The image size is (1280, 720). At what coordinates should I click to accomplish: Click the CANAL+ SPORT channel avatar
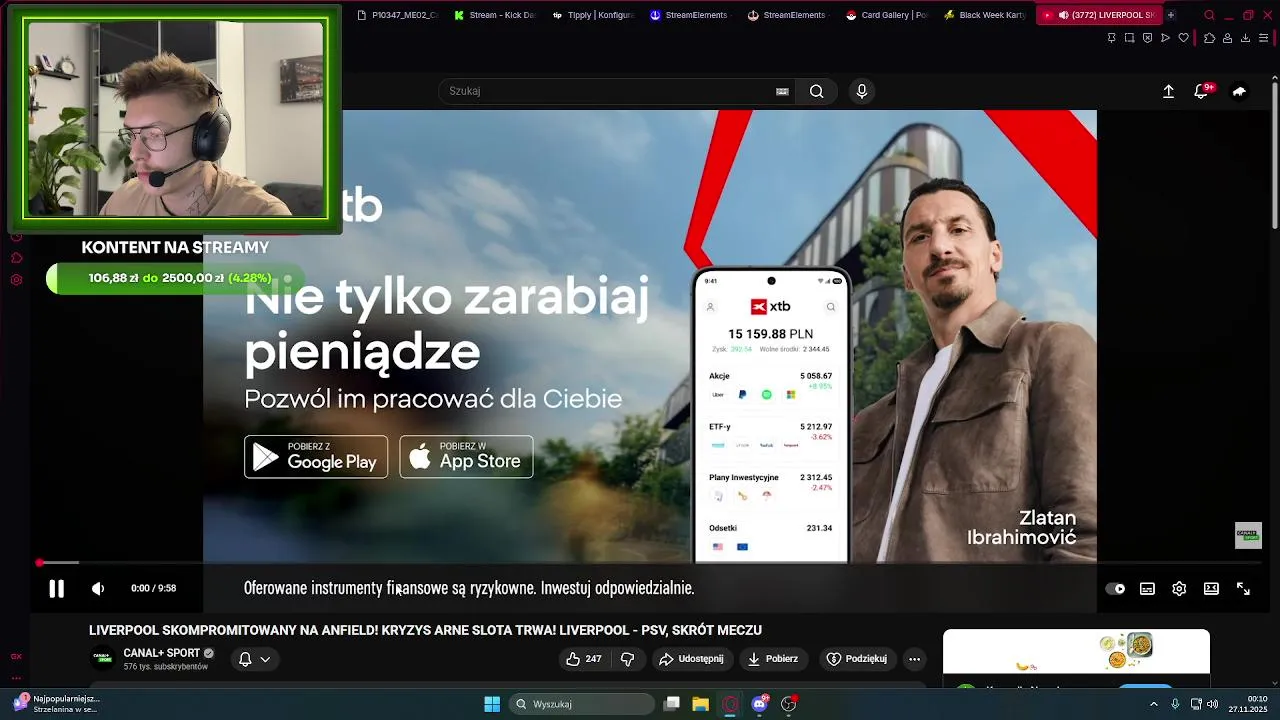(x=102, y=658)
